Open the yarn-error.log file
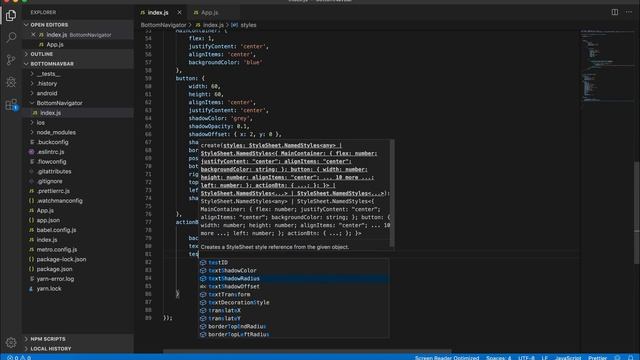 pyautogui.click(x=78, y=279)
